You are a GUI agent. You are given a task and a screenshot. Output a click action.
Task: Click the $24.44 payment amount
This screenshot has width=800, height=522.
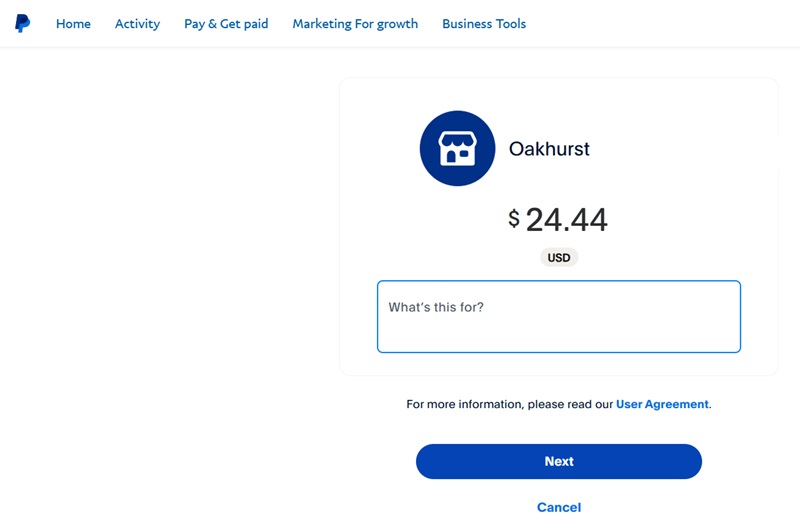point(558,220)
